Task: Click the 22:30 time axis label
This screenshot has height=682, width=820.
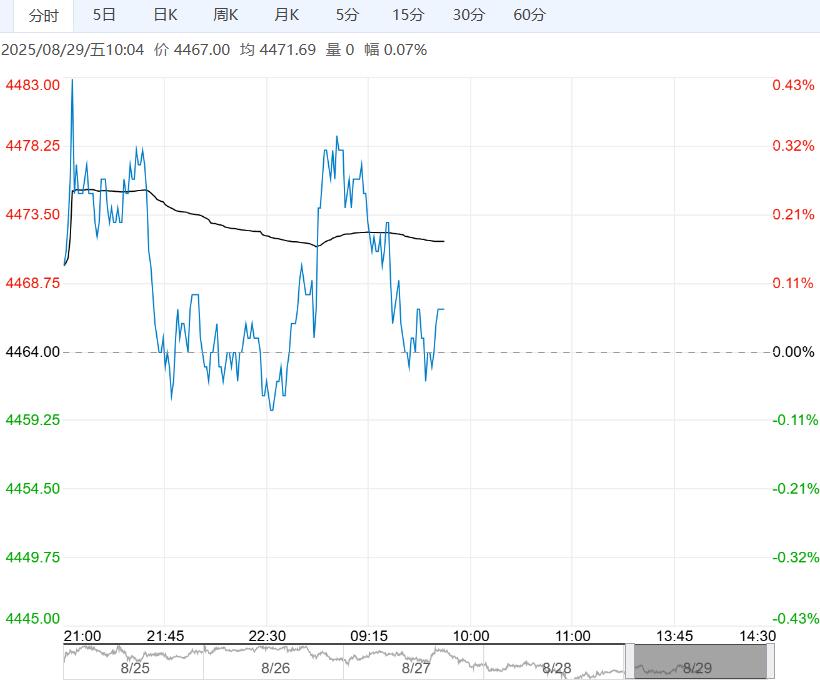Action: [267, 636]
